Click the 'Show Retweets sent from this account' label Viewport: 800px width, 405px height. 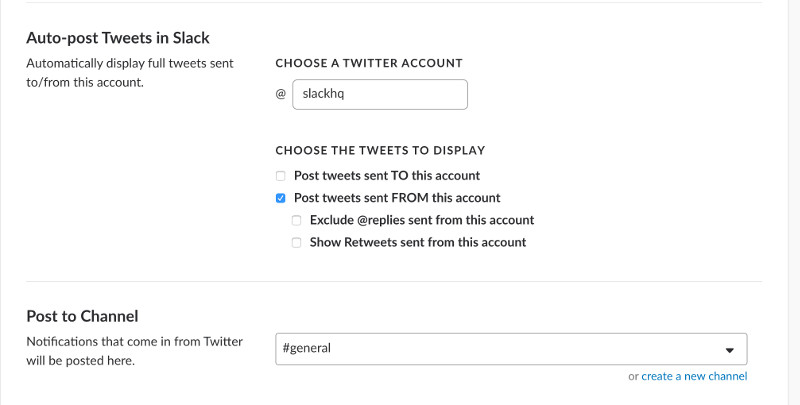tap(418, 242)
